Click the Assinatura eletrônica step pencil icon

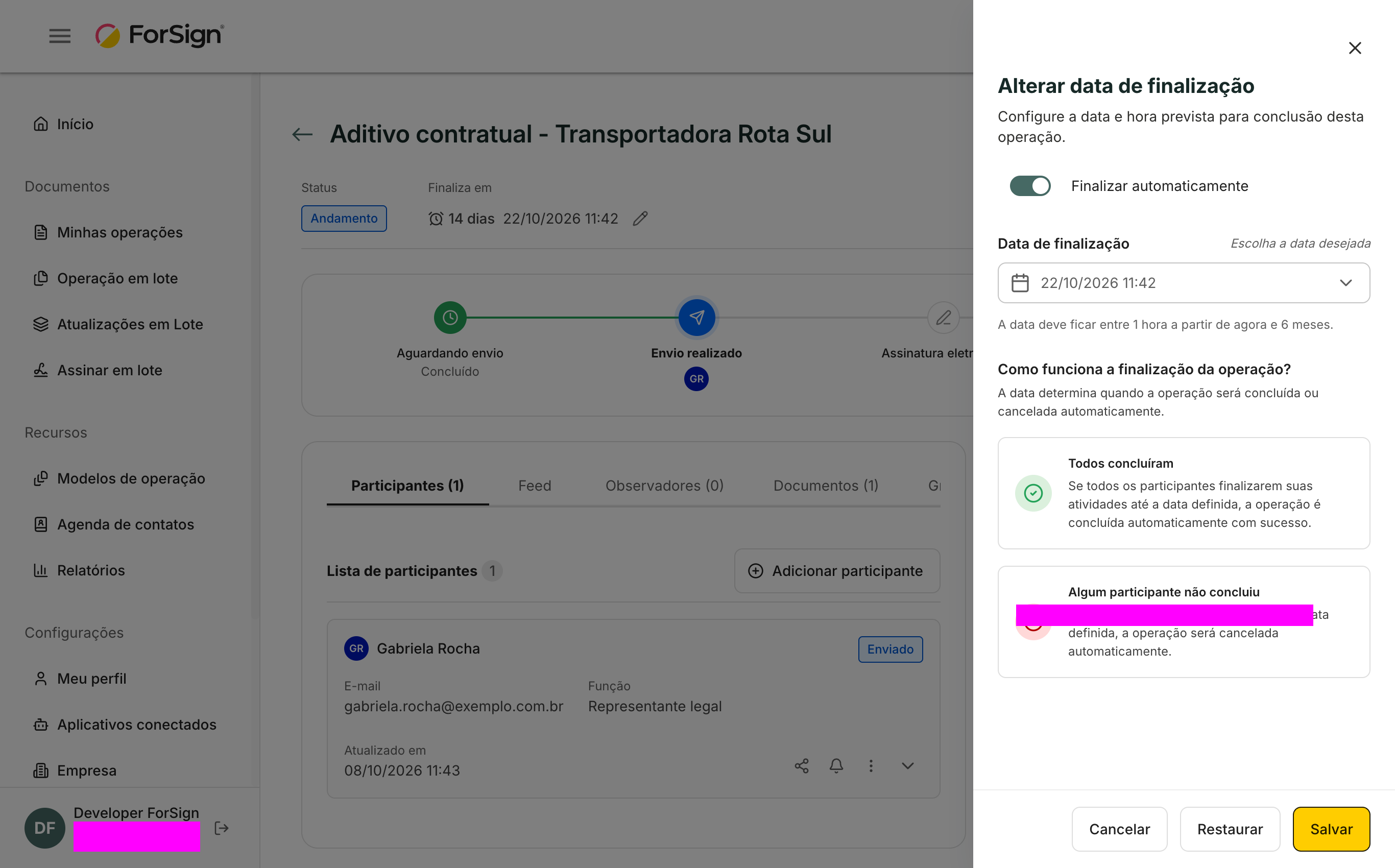tap(943, 318)
